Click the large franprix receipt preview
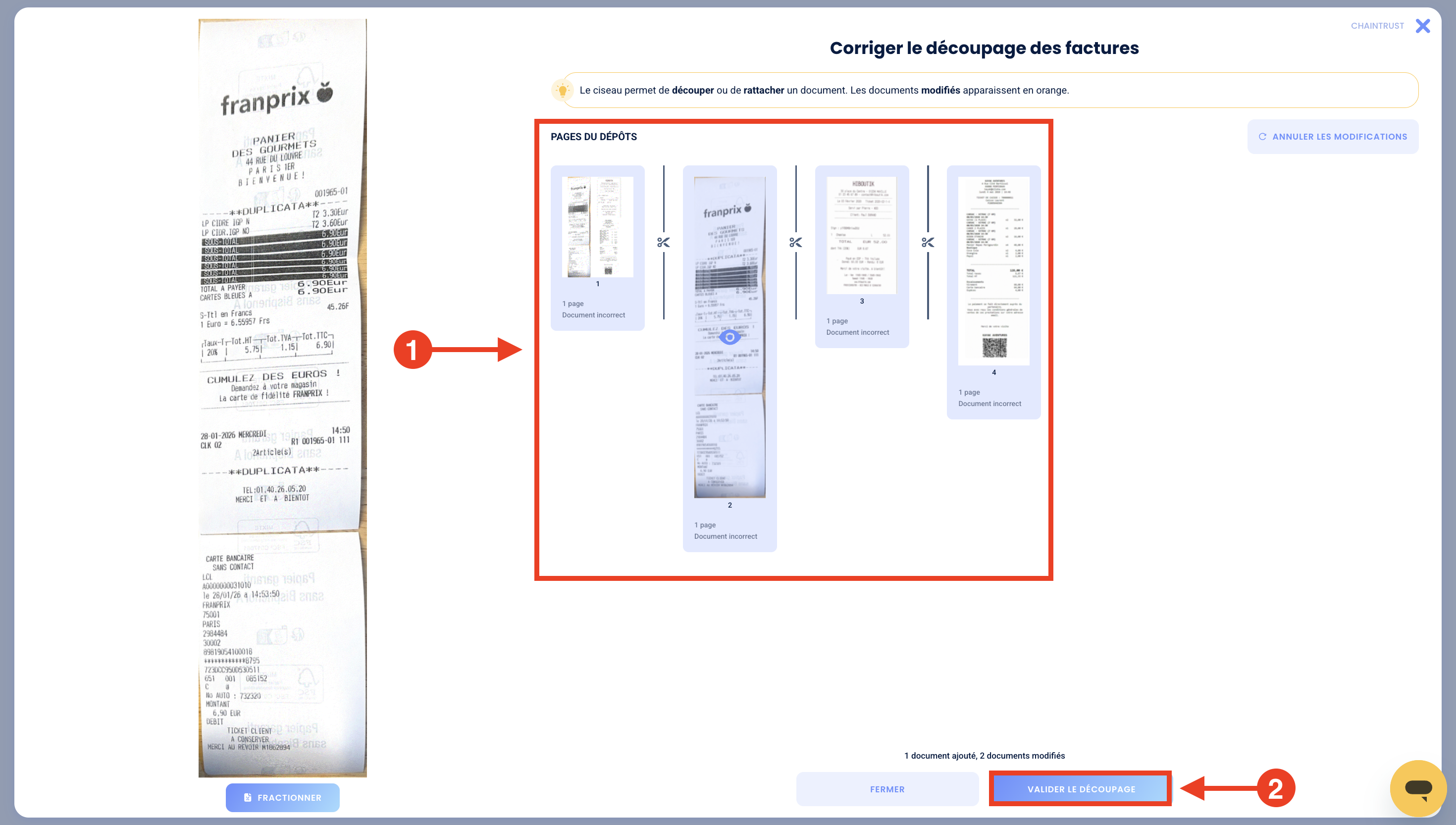 coord(282,398)
